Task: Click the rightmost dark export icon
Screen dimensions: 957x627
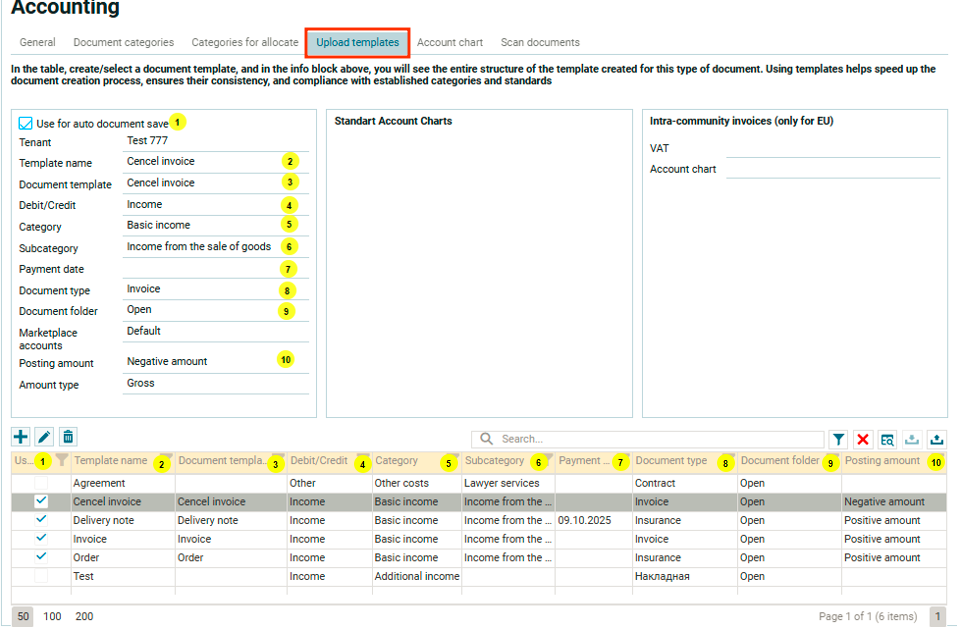Action: [936, 439]
